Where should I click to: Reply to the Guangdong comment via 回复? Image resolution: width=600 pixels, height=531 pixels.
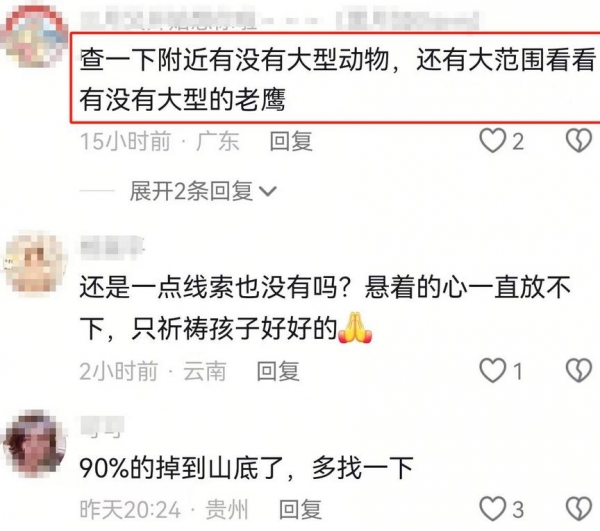coord(291,141)
